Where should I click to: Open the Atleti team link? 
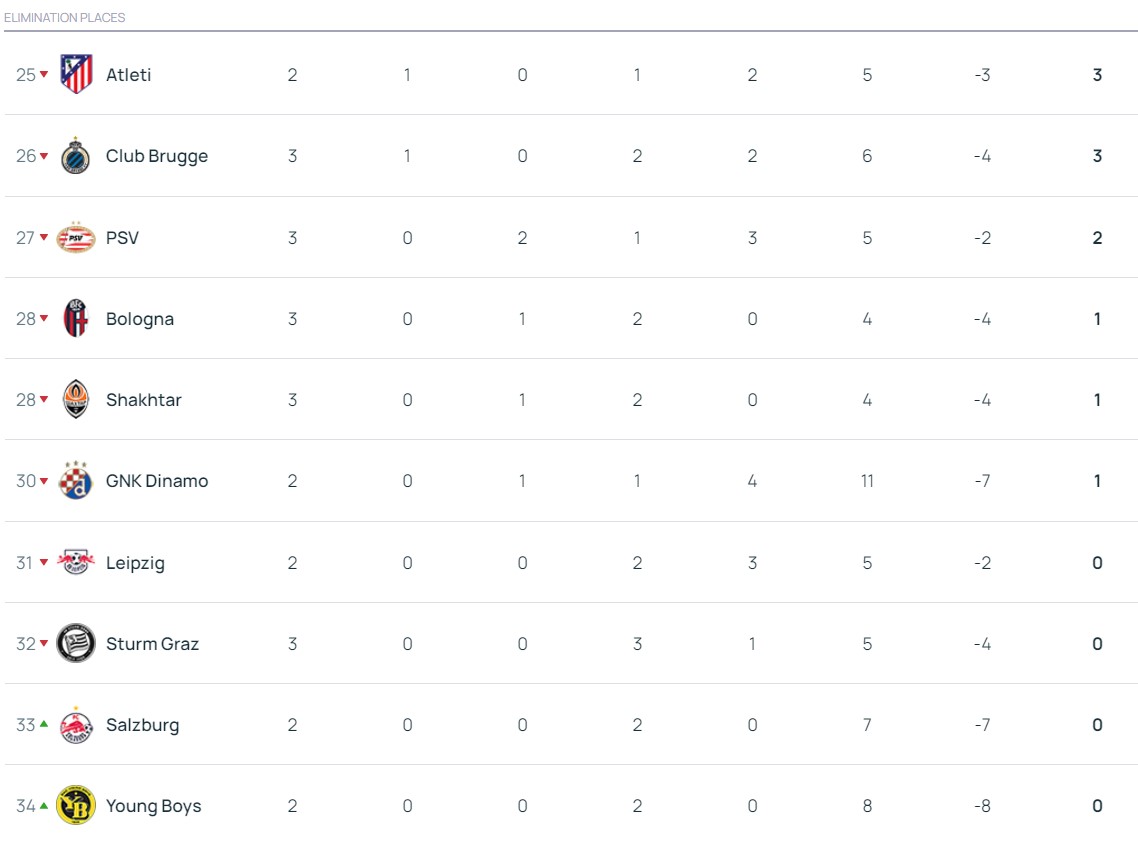(129, 75)
